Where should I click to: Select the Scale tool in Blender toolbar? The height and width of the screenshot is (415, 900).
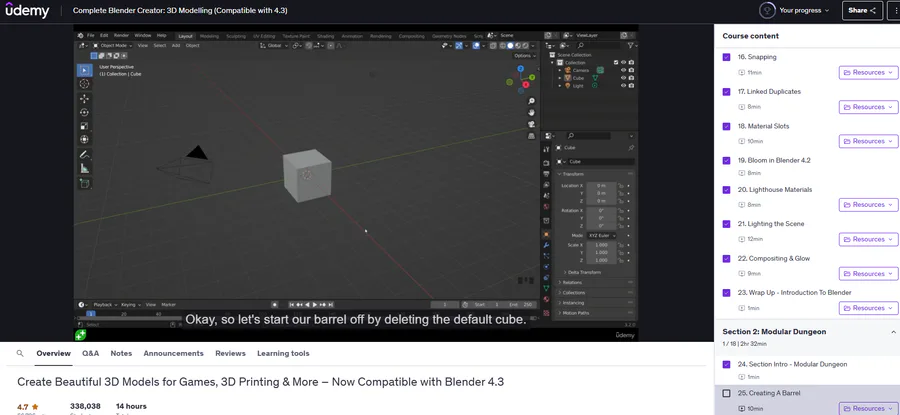coord(84,126)
